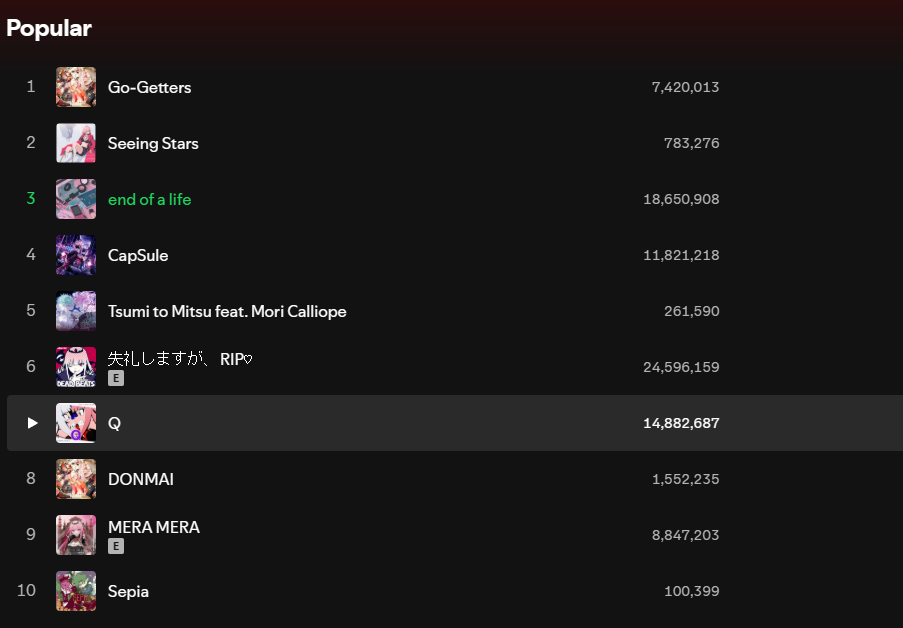This screenshot has height=628, width=903.
Task: Click explicit badge under MERA MERA
Action: click(116, 546)
